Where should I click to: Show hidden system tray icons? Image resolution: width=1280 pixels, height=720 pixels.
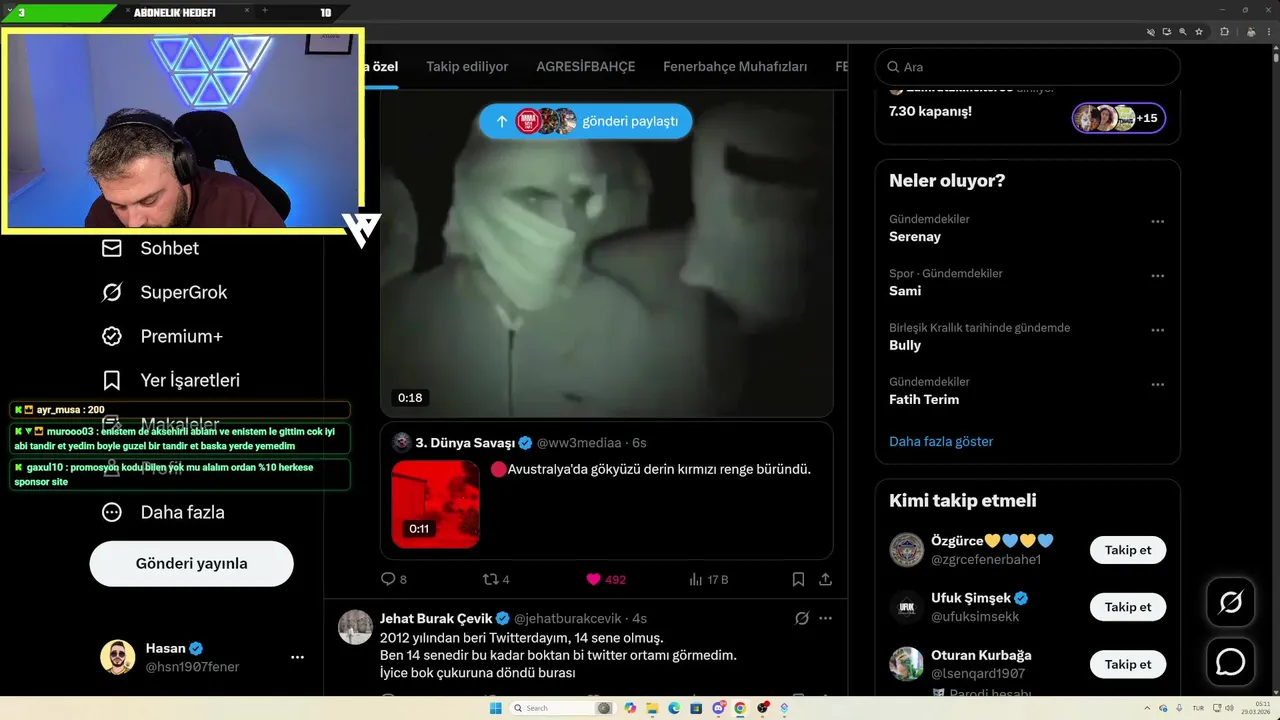point(1147,708)
